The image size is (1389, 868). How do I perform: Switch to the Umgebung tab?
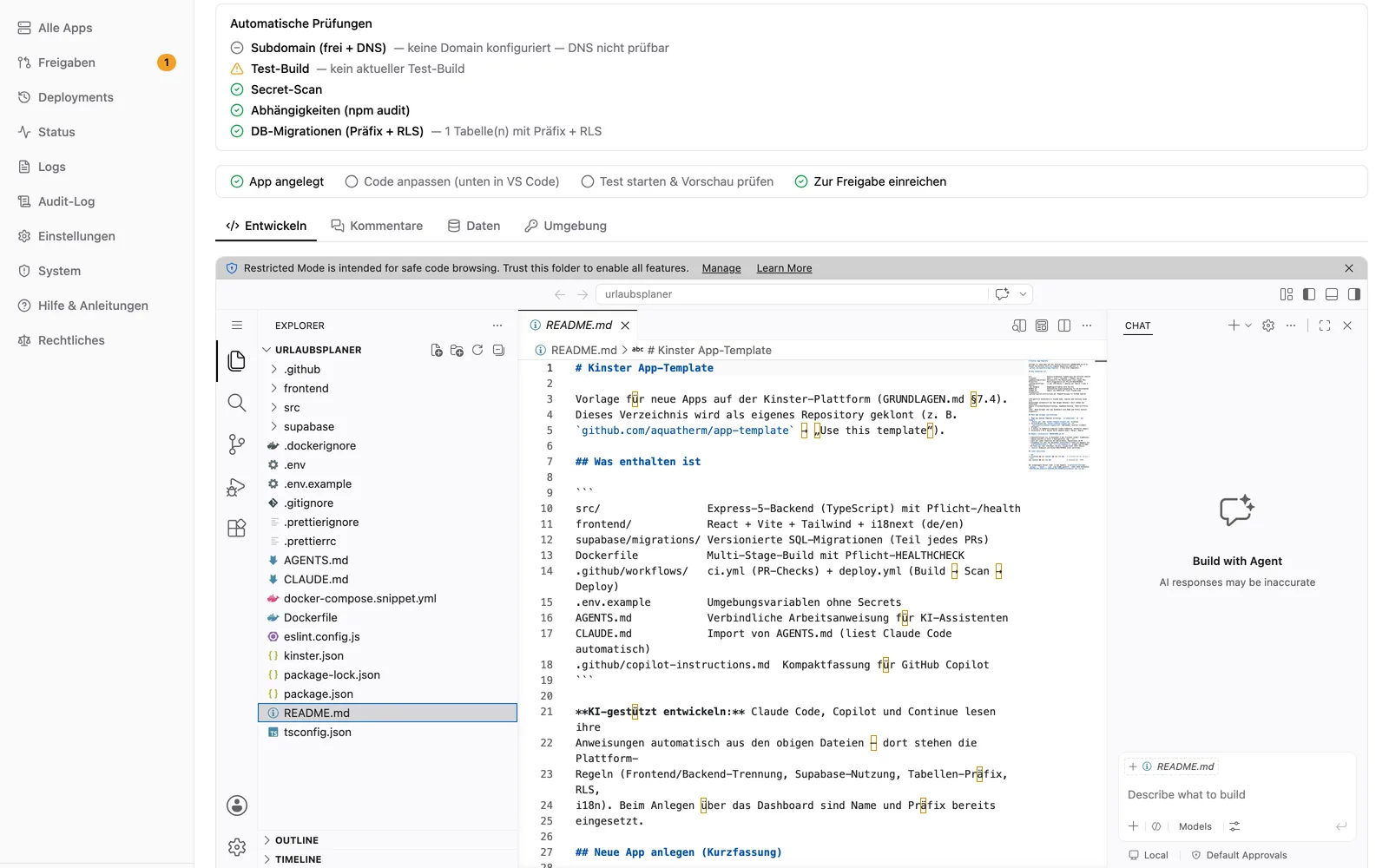pos(565,226)
